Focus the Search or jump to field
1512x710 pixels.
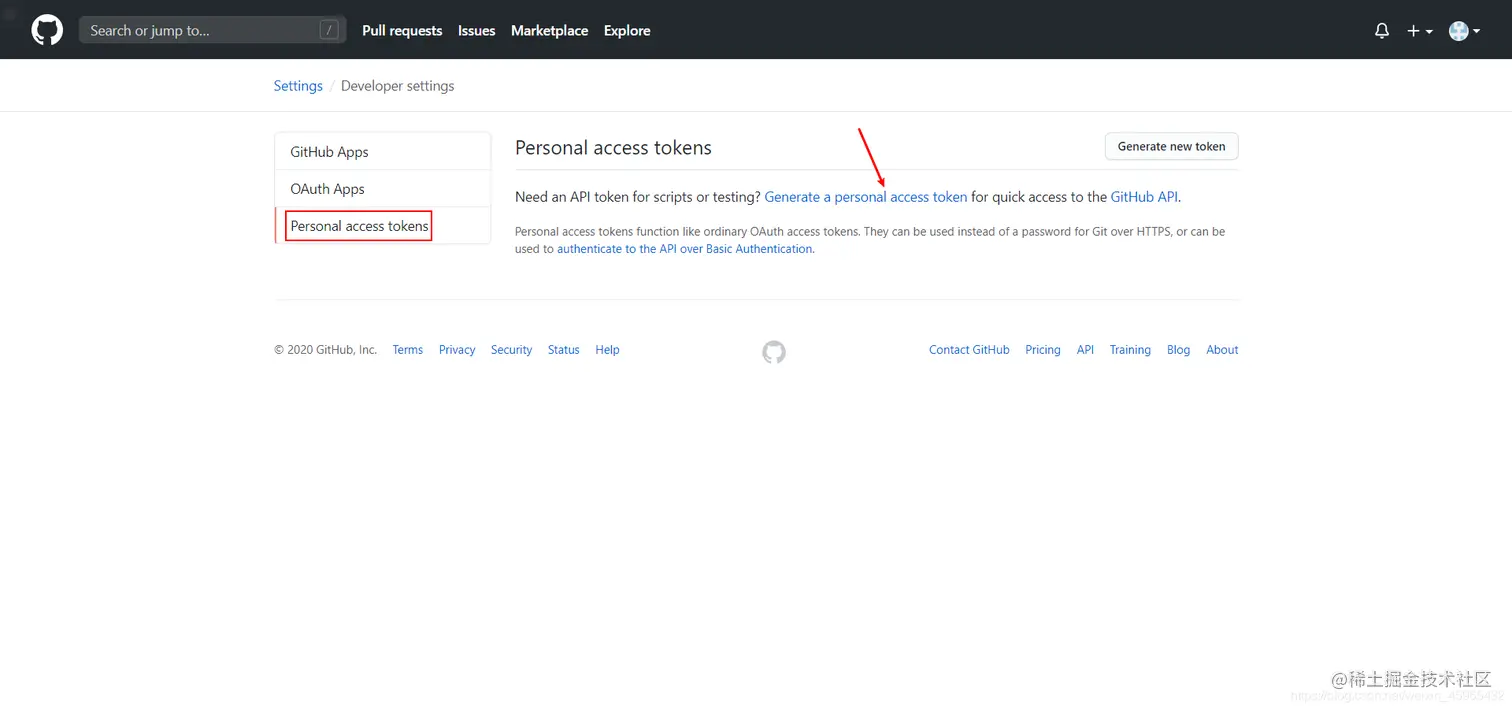[213, 30]
